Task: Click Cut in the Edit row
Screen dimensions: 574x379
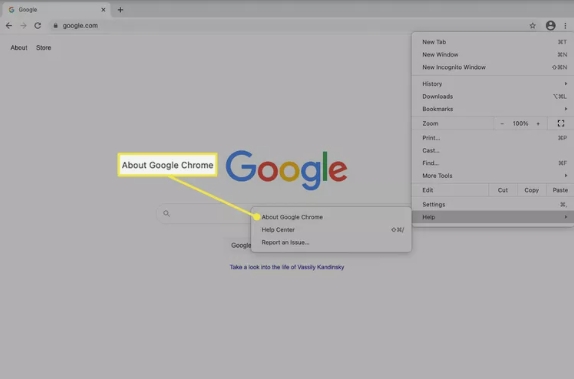Action: (503, 190)
